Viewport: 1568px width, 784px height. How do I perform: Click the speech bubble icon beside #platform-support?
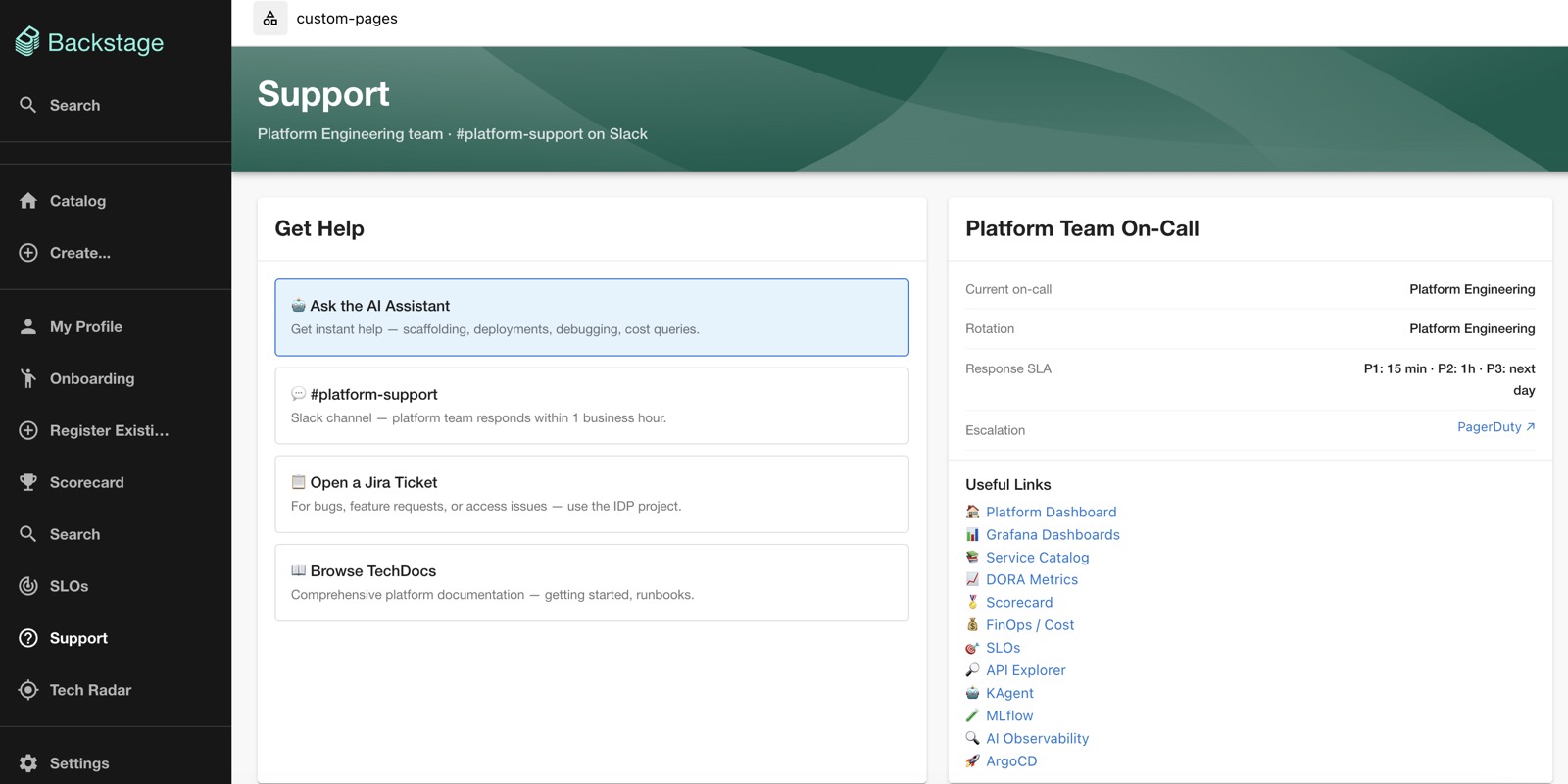[299, 394]
